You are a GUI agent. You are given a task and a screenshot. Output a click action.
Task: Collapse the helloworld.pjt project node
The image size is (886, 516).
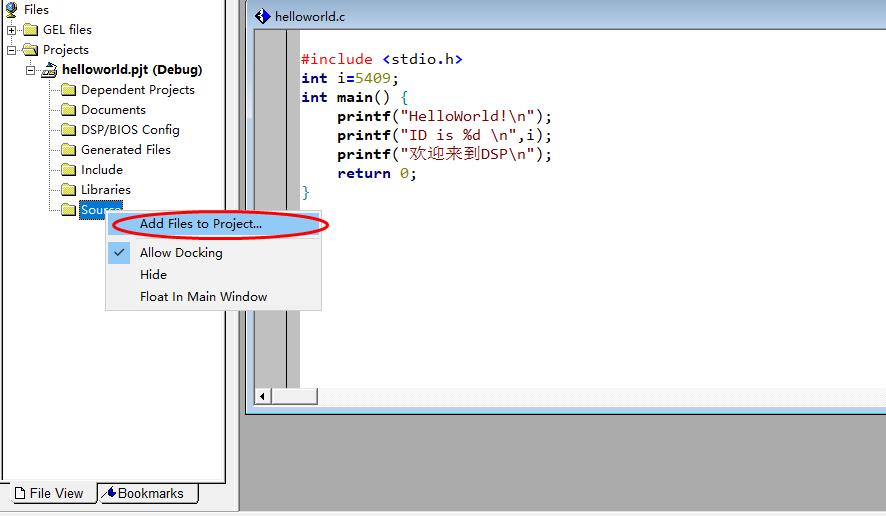coord(31,70)
